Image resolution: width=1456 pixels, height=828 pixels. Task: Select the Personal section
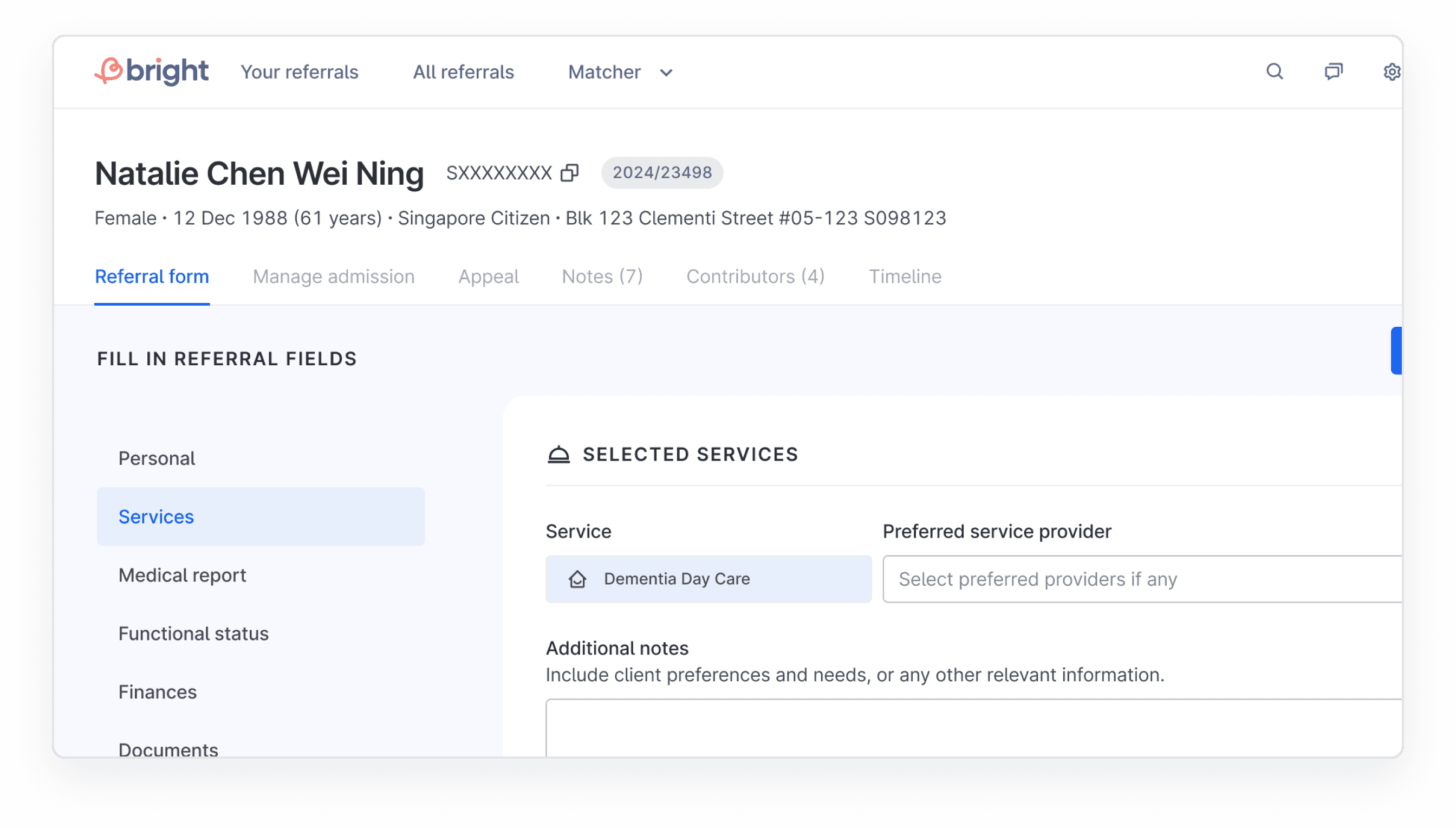tap(261, 458)
